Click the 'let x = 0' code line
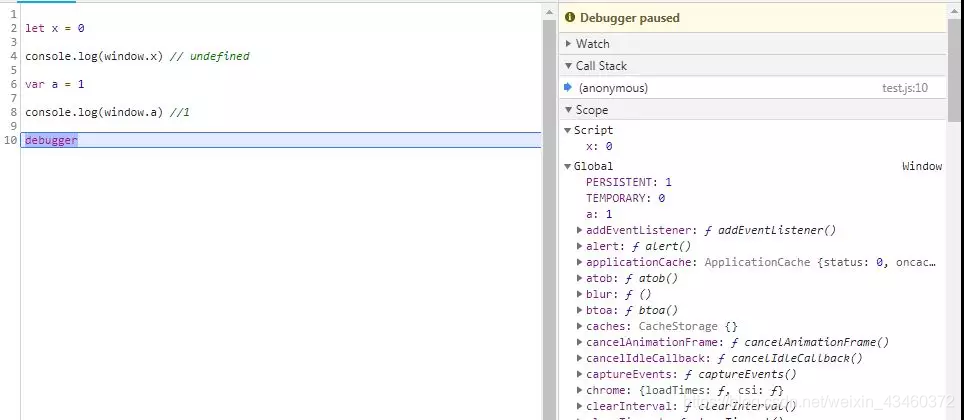 click(x=55, y=28)
